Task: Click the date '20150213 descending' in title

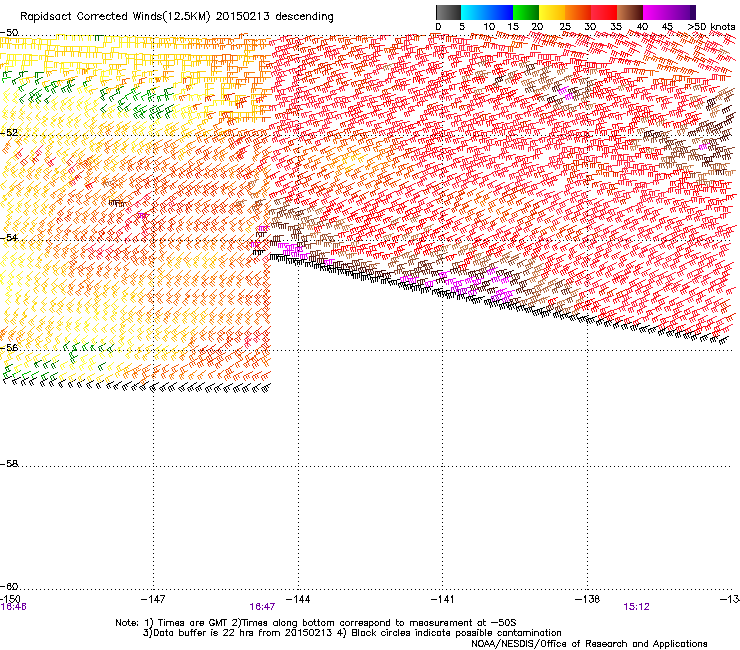Action: point(275,17)
